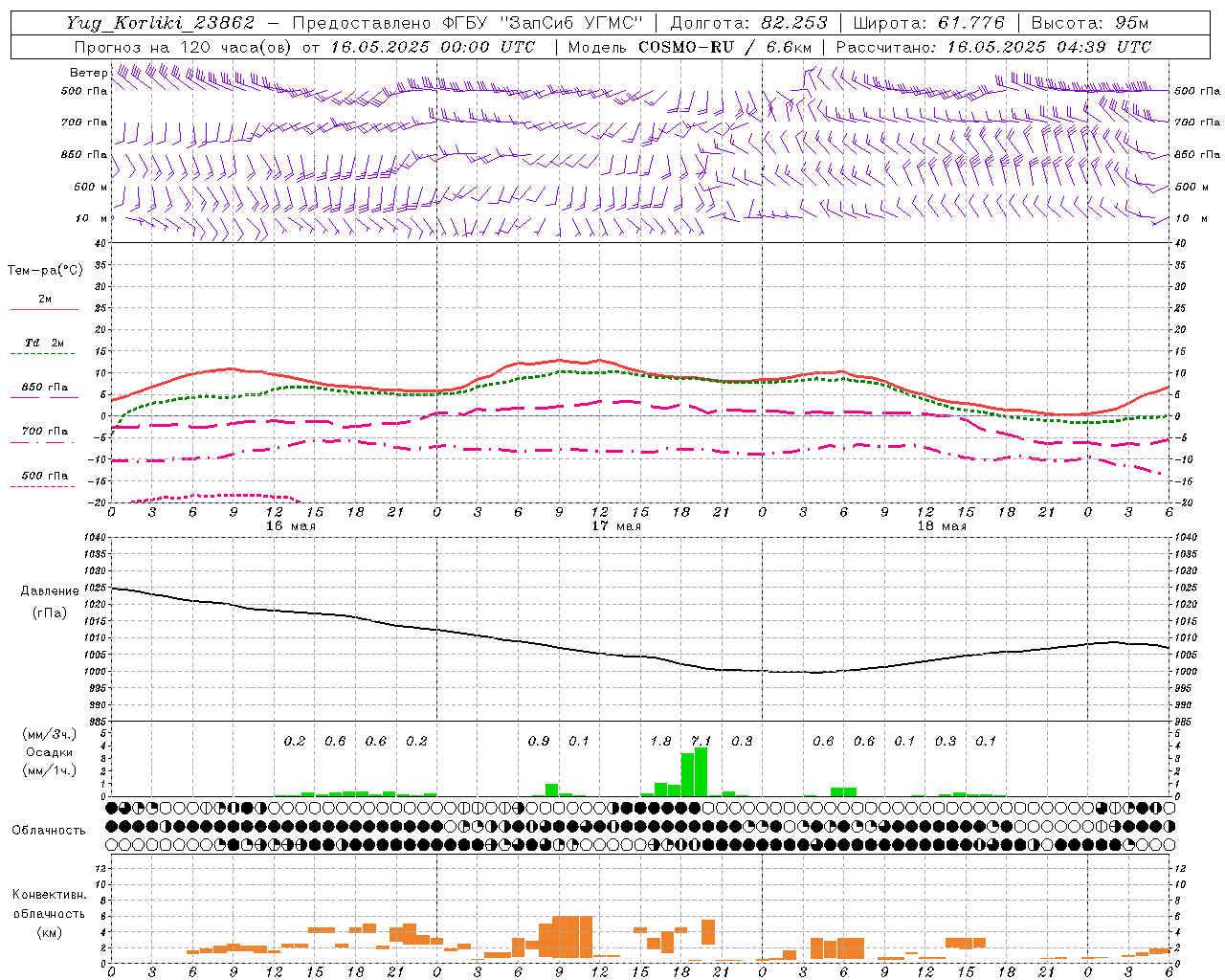The width and height of the screenshot is (1225, 980).
Task: Click the '500 гПа' temperature legend entry
Action: [44, 476]
